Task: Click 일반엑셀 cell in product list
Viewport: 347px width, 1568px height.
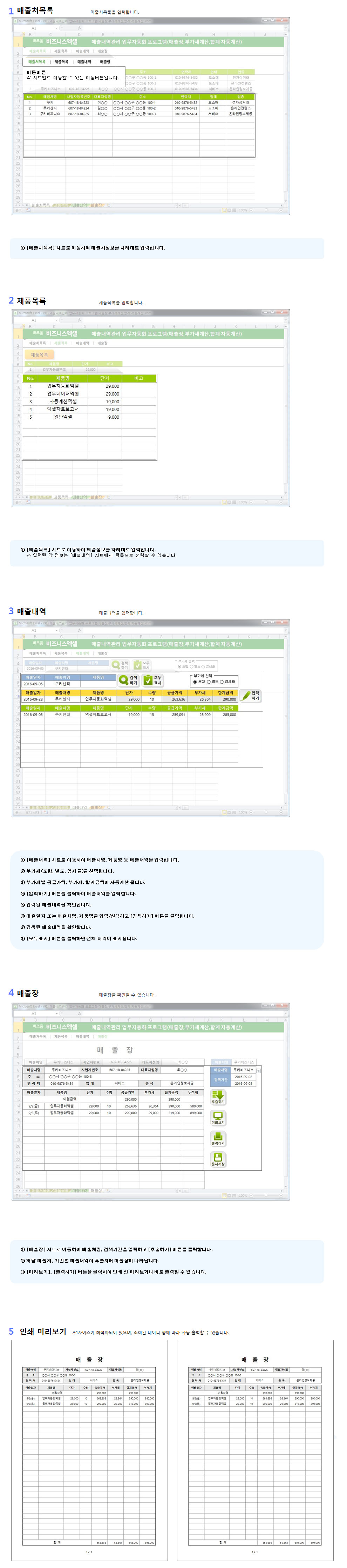Action: 63,417
